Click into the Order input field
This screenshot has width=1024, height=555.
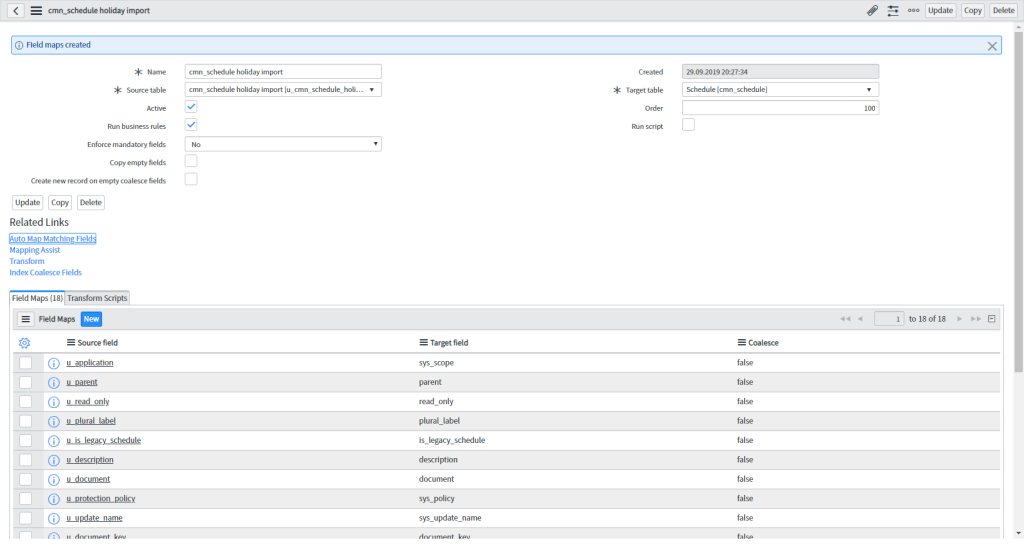780,108
